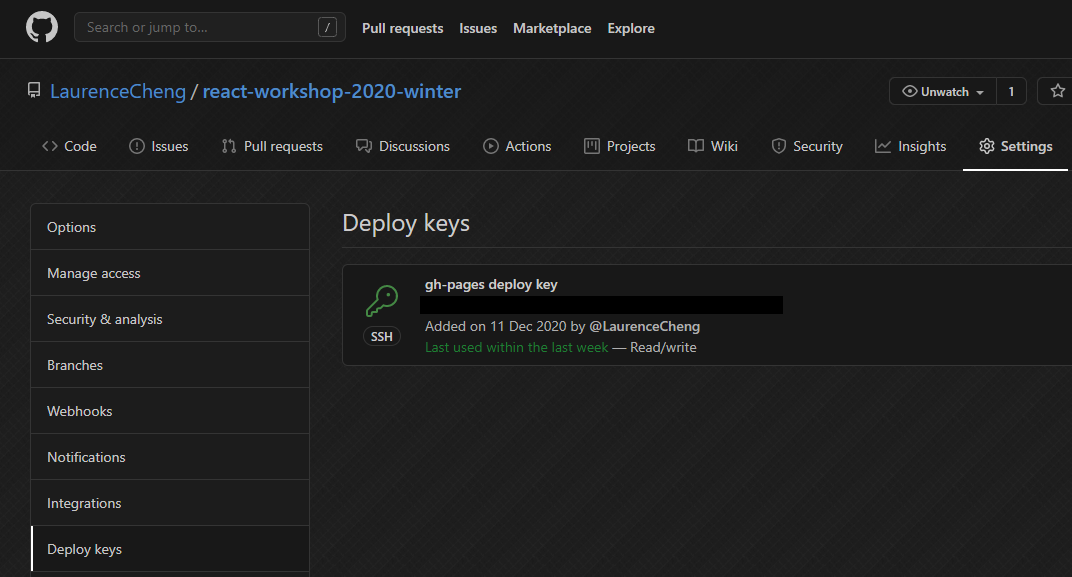Viewport: 1072px width, 577px height.
Task: Open Manage access settings
Action: tap(170, 273)
